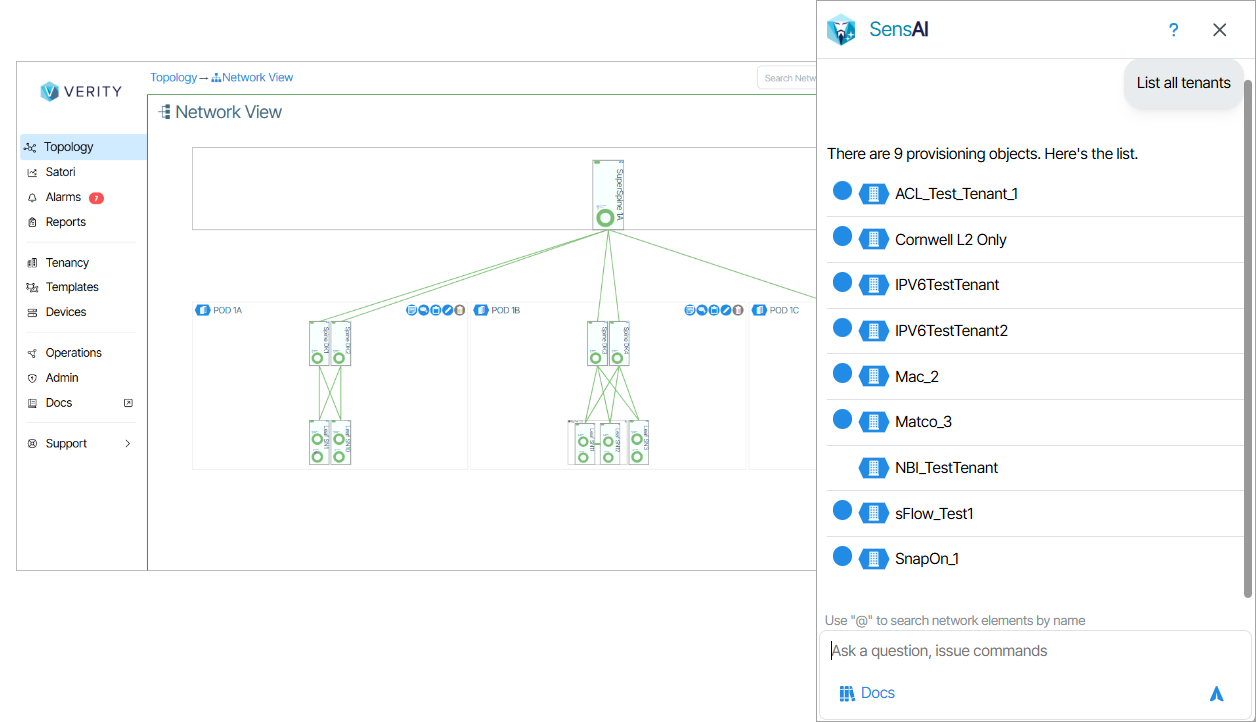Click the trash icon in POD 1B header
This screenshot has width=1256, height=722.
click(x=738, y=311)
